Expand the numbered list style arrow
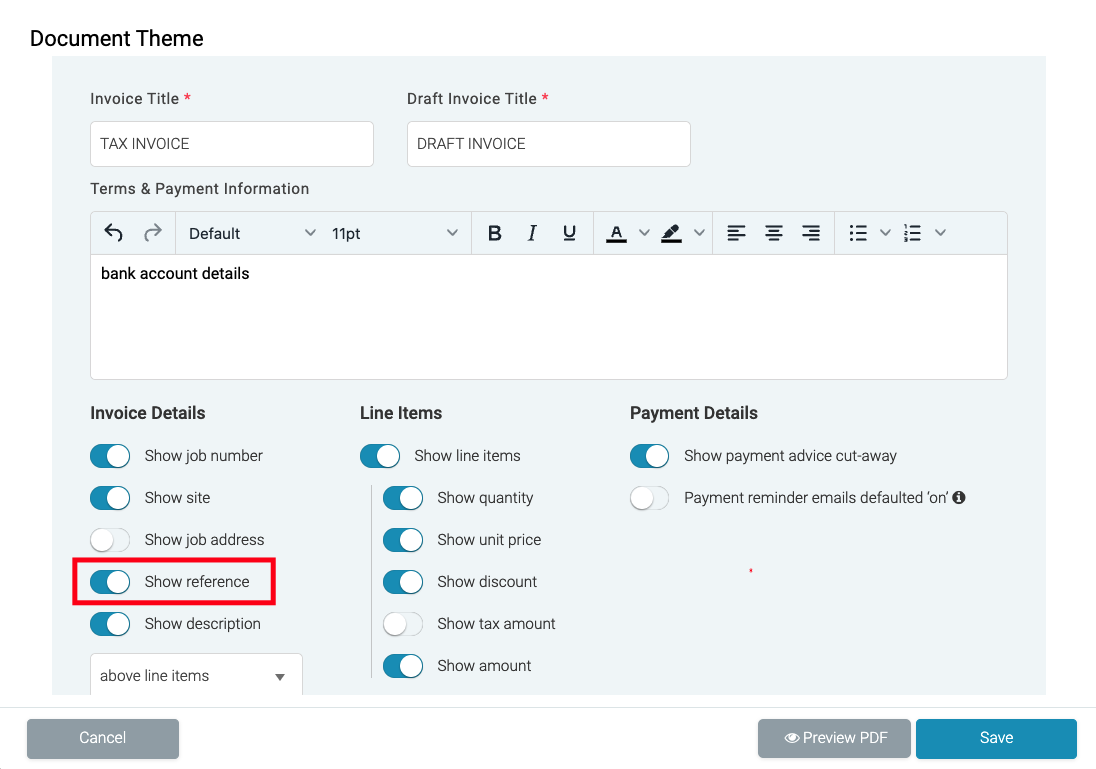This screenshot has width=1096, height=769. [940, 233]
